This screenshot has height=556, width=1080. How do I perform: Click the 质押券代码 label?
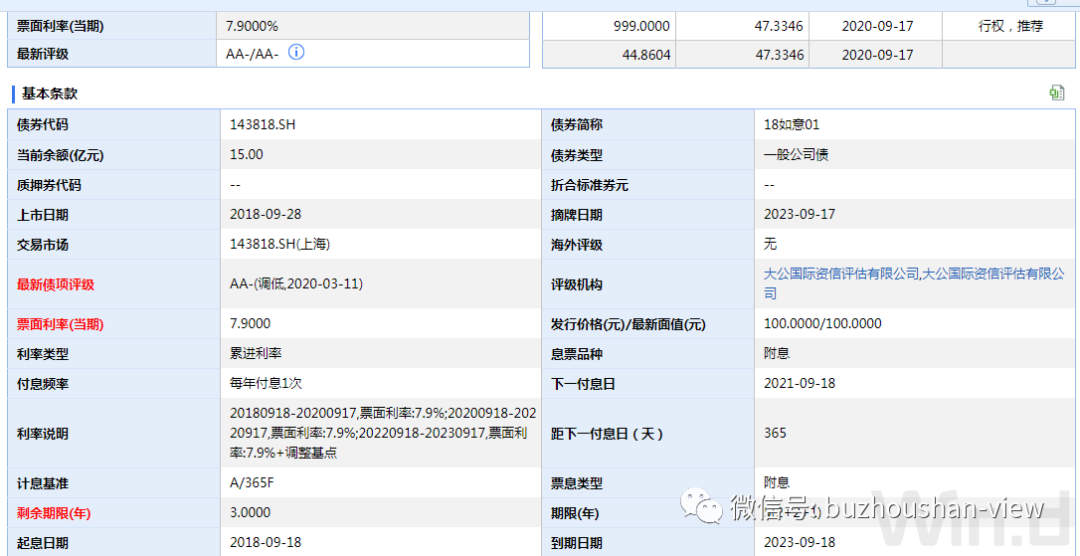pos(49,185)
